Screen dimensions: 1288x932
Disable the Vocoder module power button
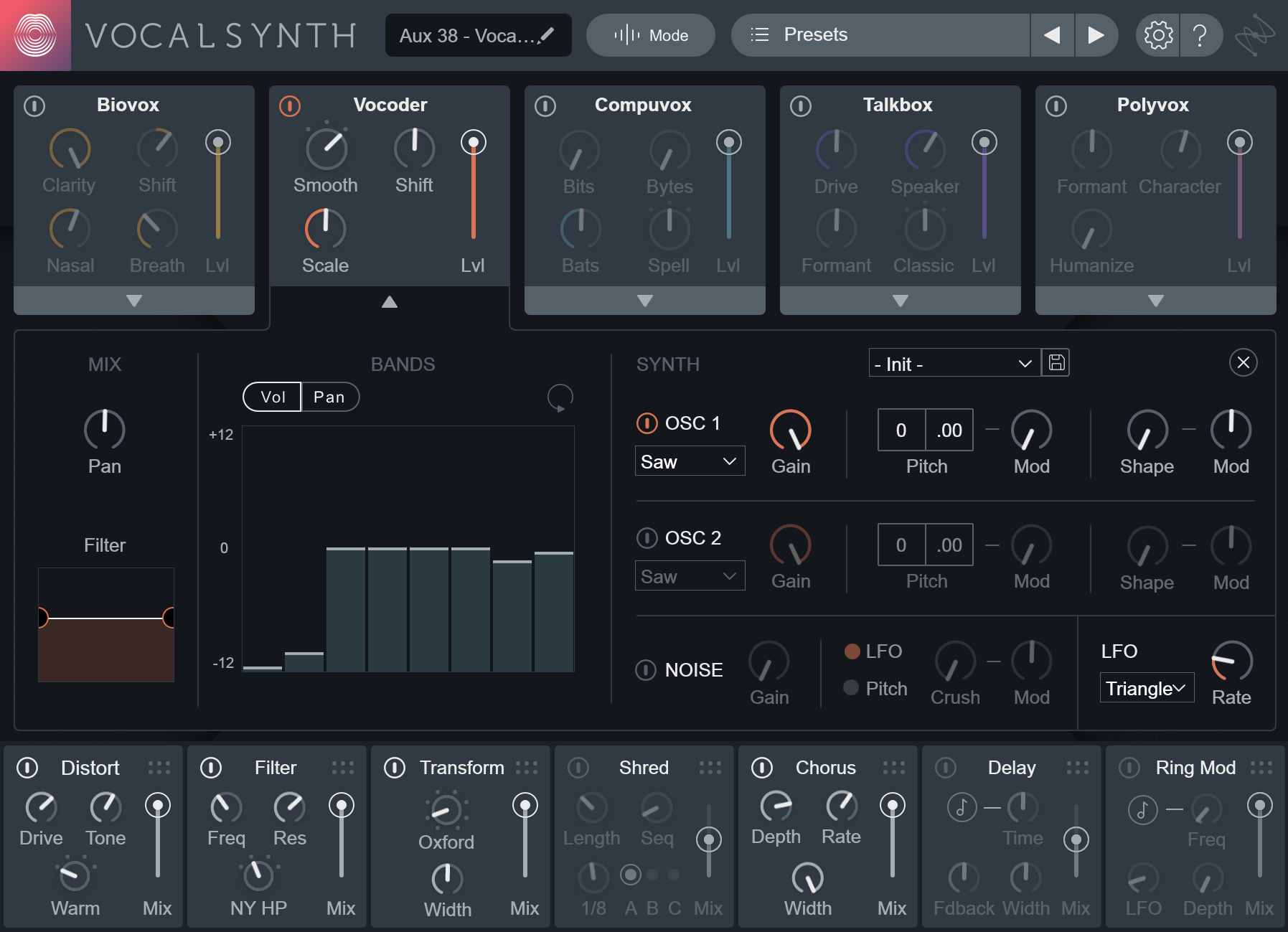click(290, 106)
